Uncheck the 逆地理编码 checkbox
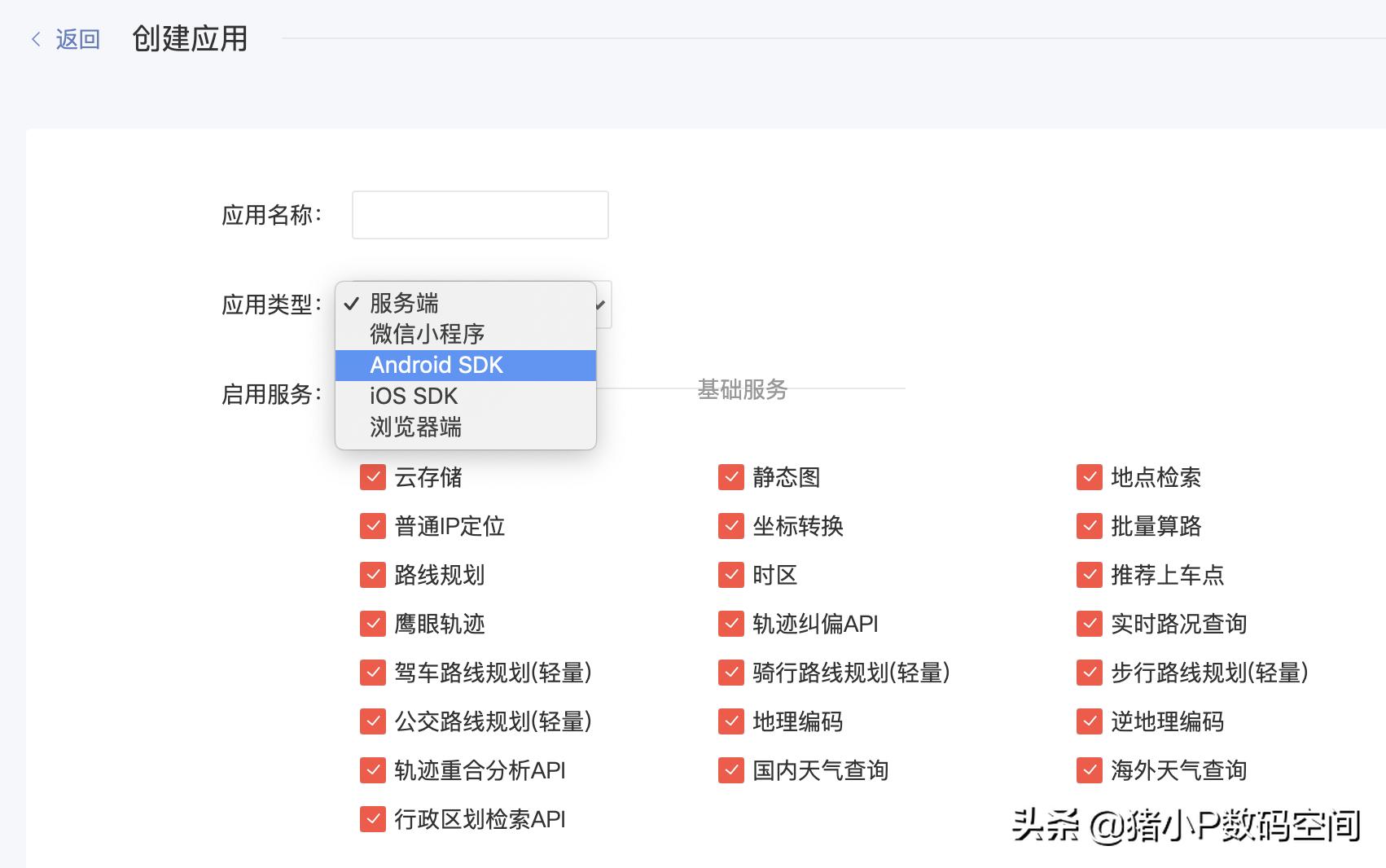Viewport: 1386px width, 868px height. [x=1090, y=721]
